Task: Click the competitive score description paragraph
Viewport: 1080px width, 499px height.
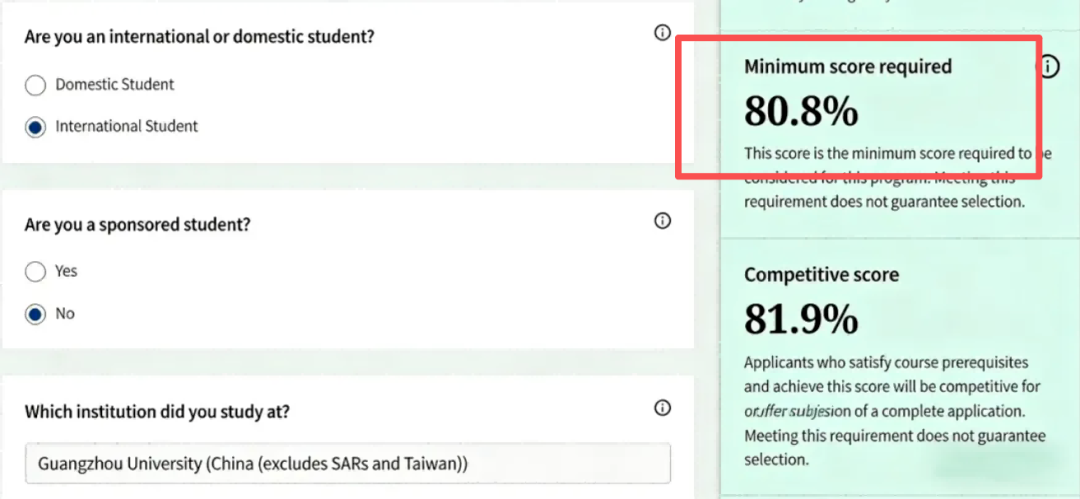Action: pos(893,411)
